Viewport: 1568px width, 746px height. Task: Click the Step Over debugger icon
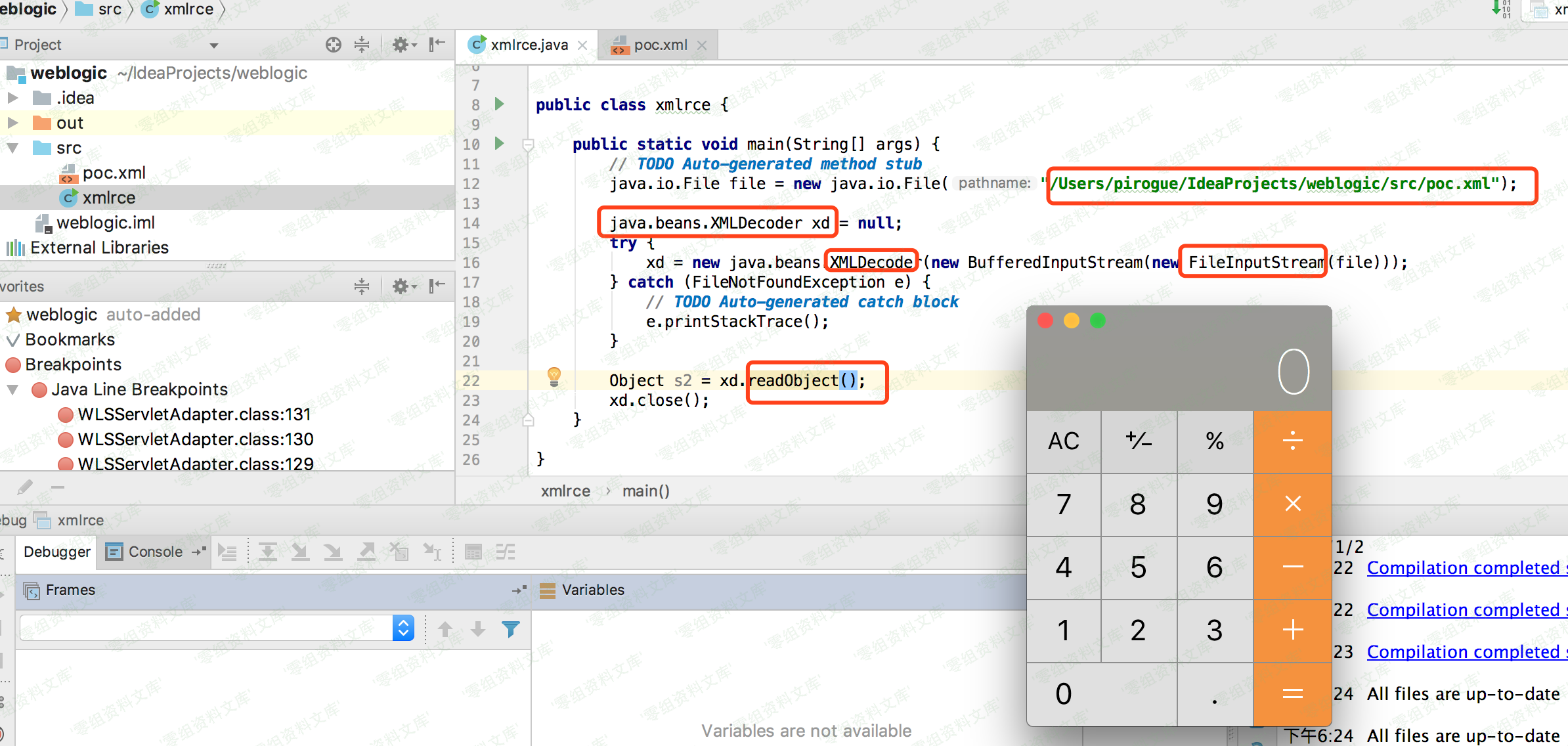[267, 552]
